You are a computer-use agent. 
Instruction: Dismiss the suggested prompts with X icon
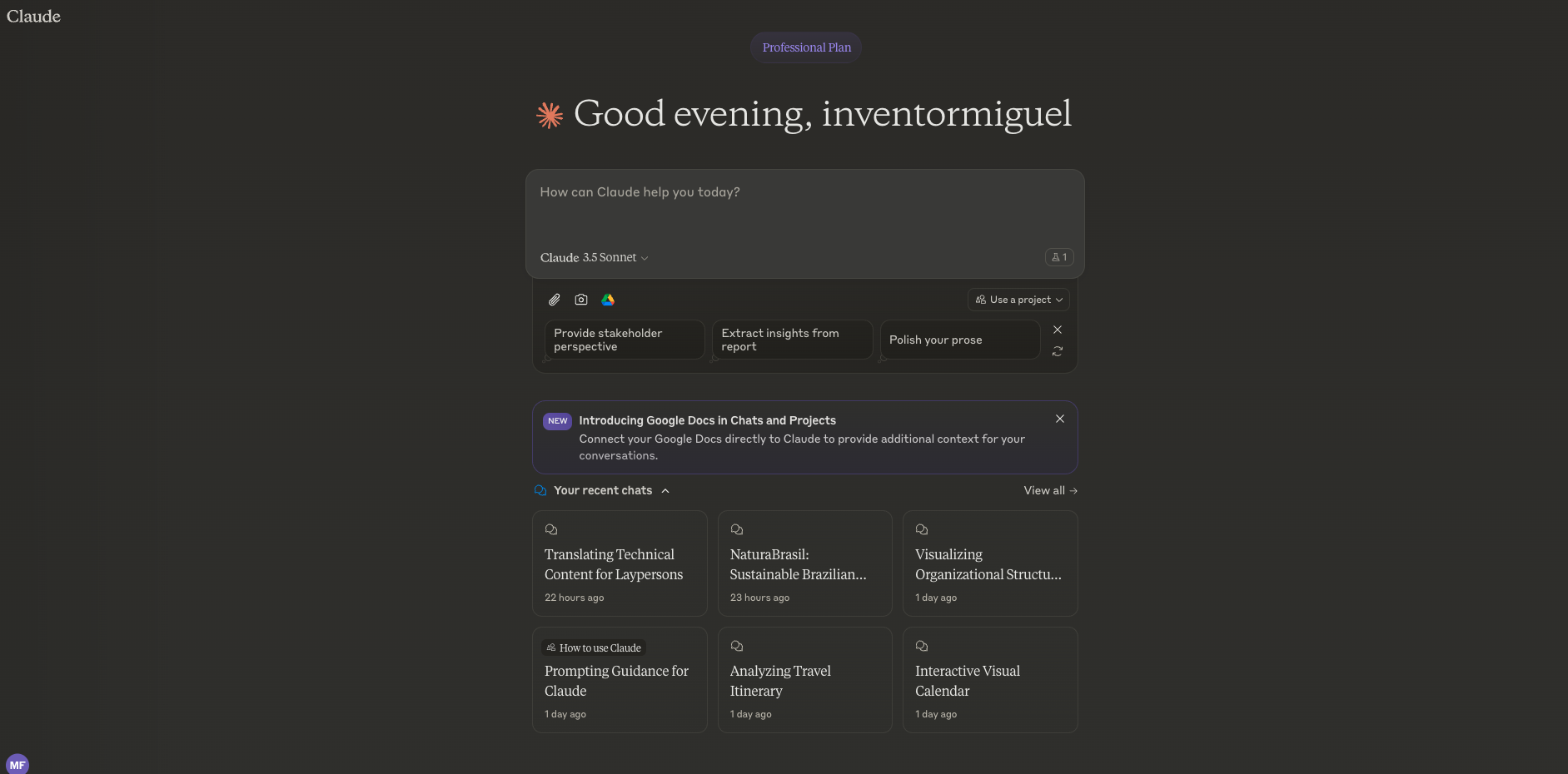click(1058, 330)
